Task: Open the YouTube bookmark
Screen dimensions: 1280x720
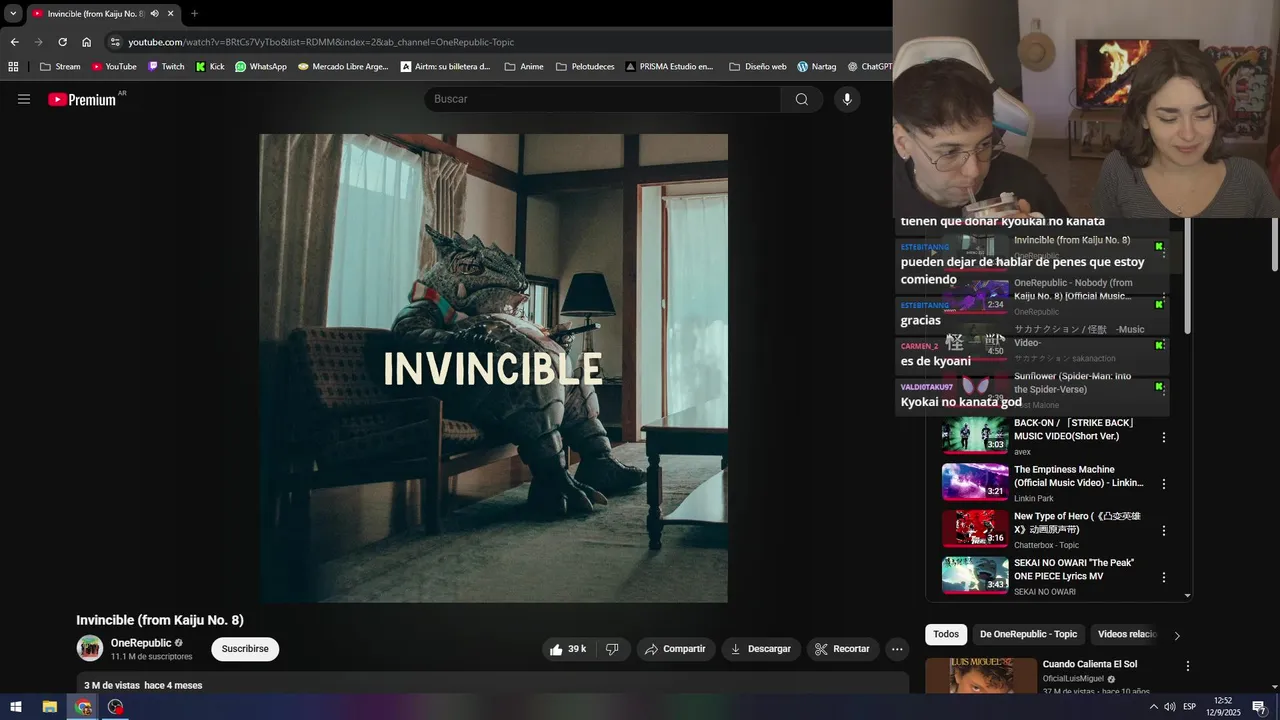Action: pos(114,67)
